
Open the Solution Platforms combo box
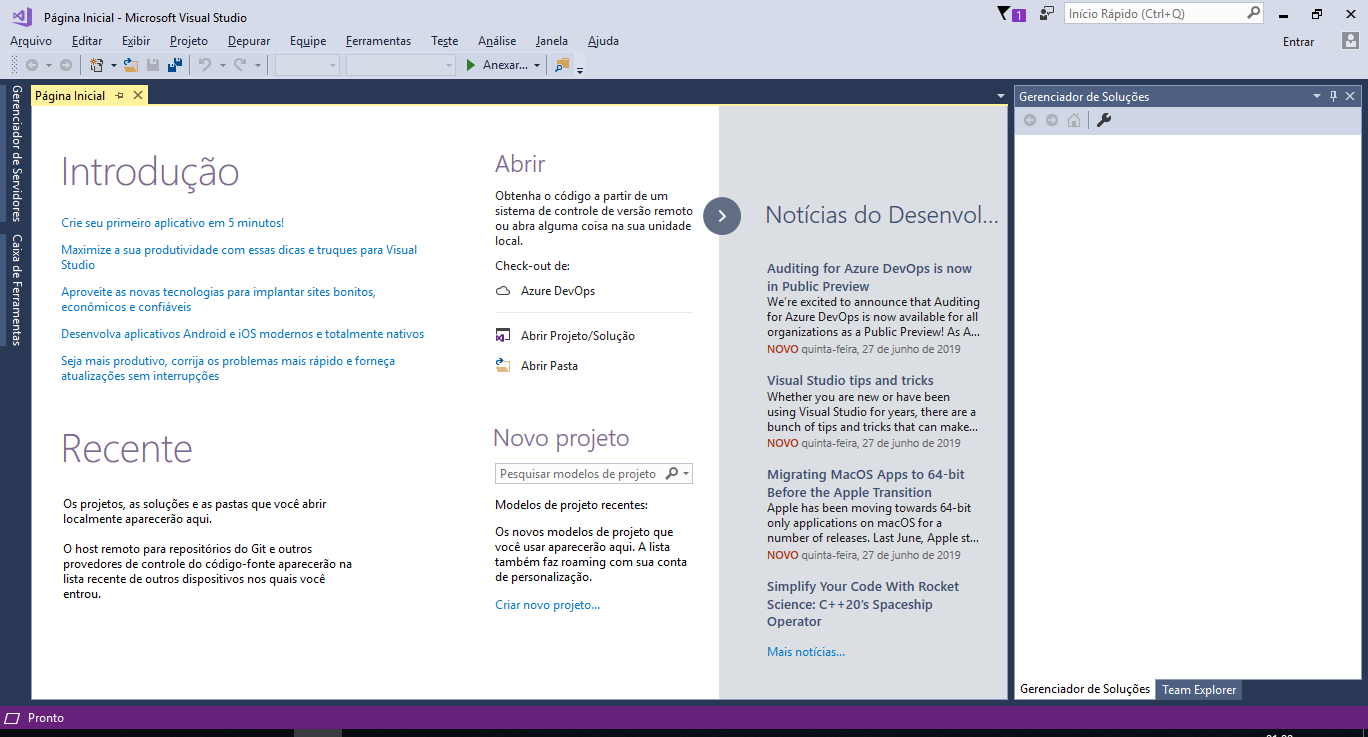[x=401, y=65]
